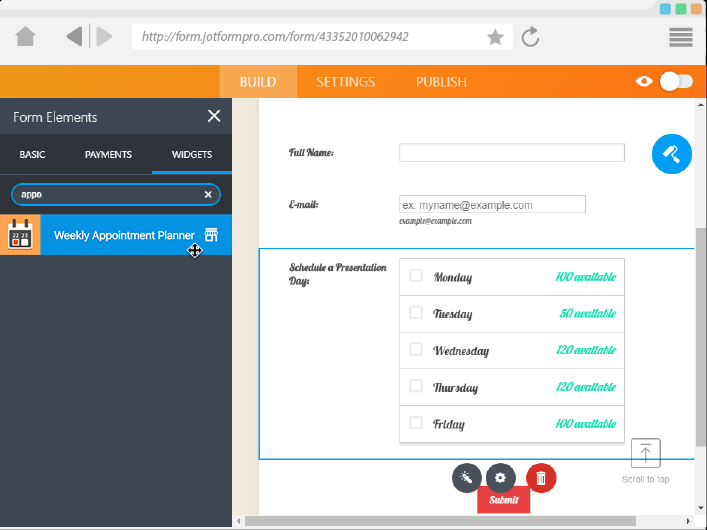Click '50 available' text for Tuesday
The height and width of the screenshot is (530, 707).
coord(588,313)
